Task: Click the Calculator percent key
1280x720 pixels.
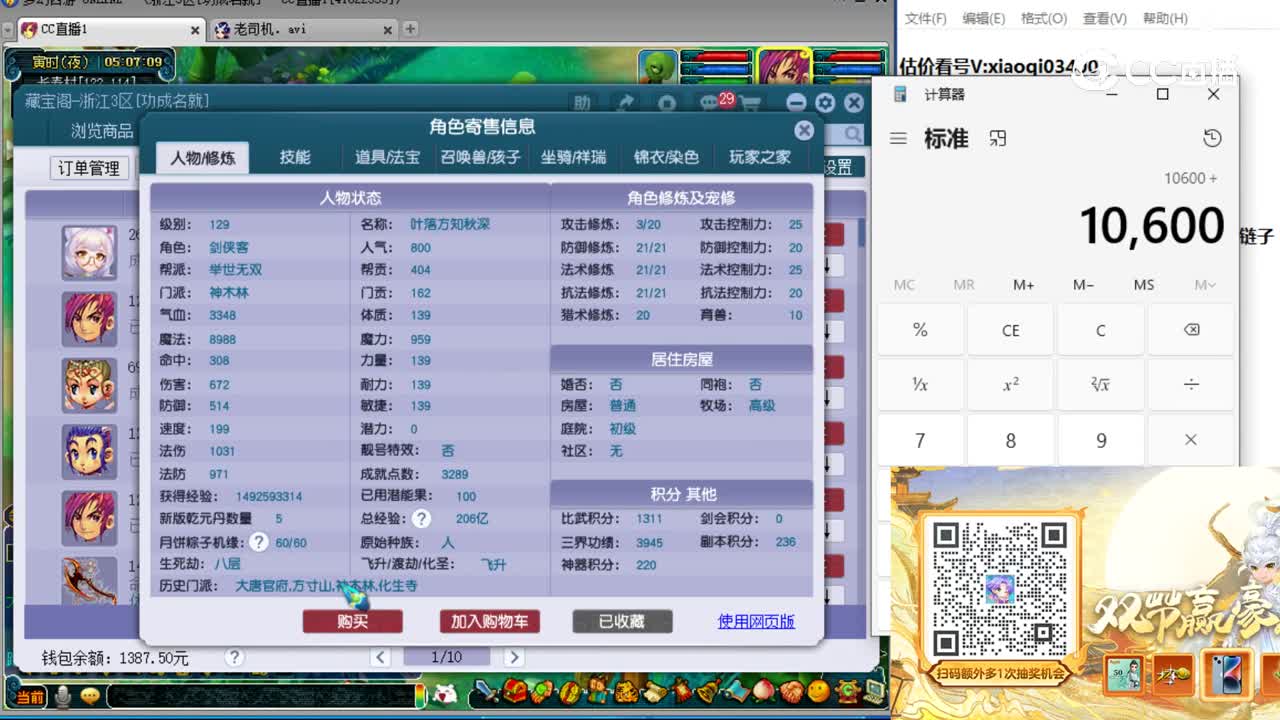Action: pyautogui.click(x=921, y=330)
